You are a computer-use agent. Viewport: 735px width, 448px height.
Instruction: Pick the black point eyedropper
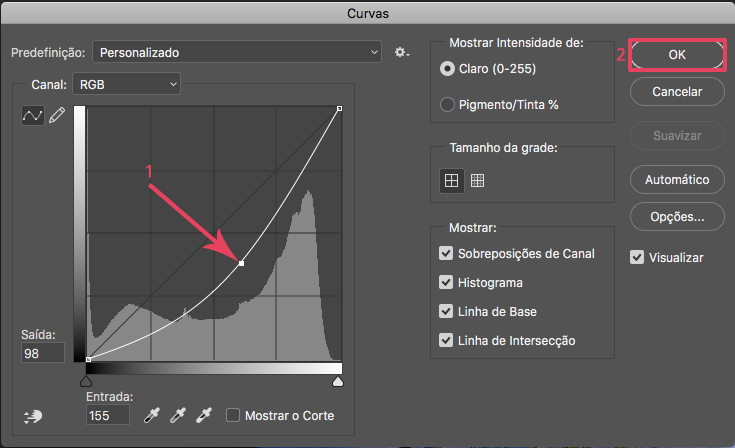tap(151, 415)
